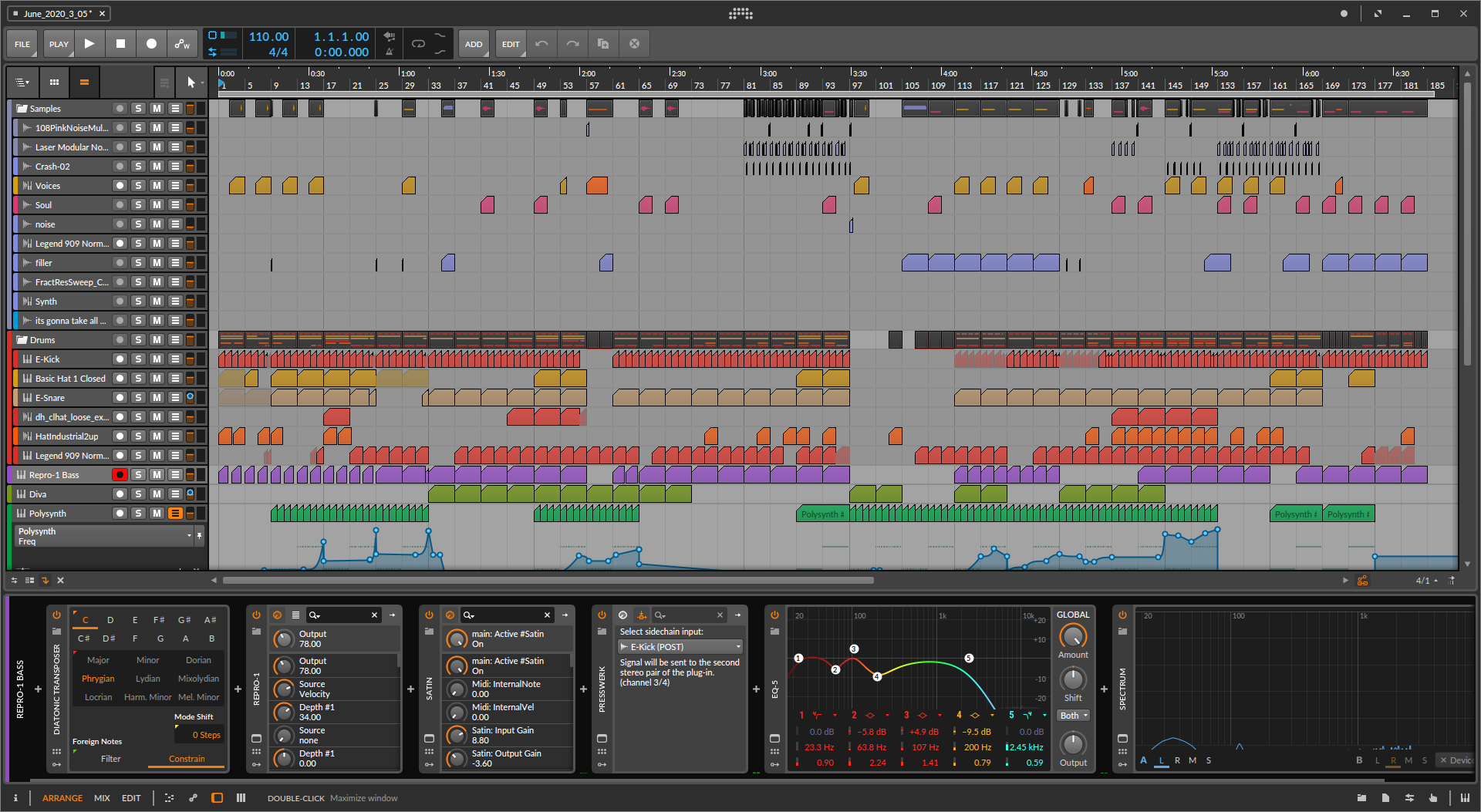Open the Polysynth Freq automation parameter dropdown
The width and height of the screenshot is (1481, 812).
pos(103,536)
